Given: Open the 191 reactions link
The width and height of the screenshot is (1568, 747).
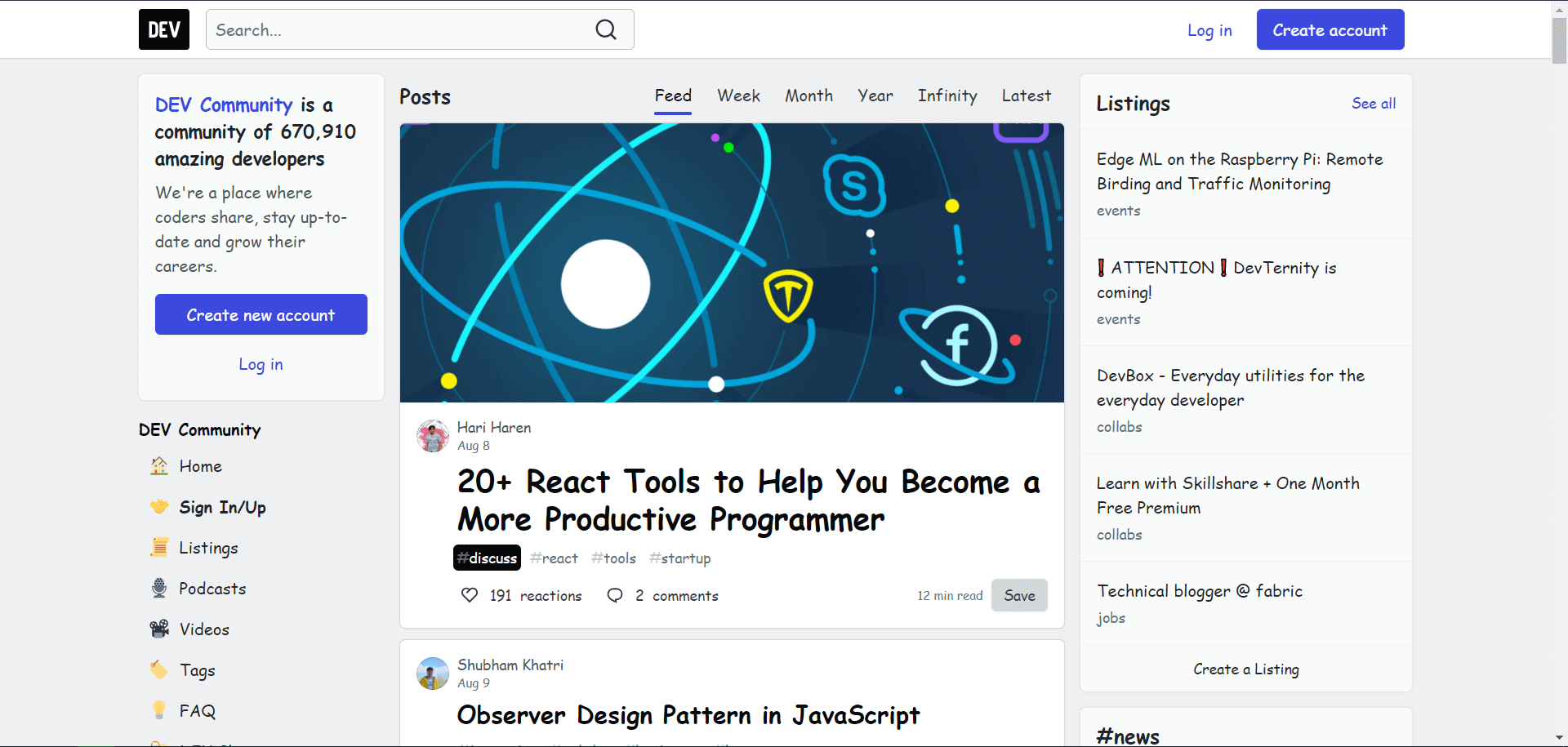Looking at the screenshot, I should pos(521,595).
